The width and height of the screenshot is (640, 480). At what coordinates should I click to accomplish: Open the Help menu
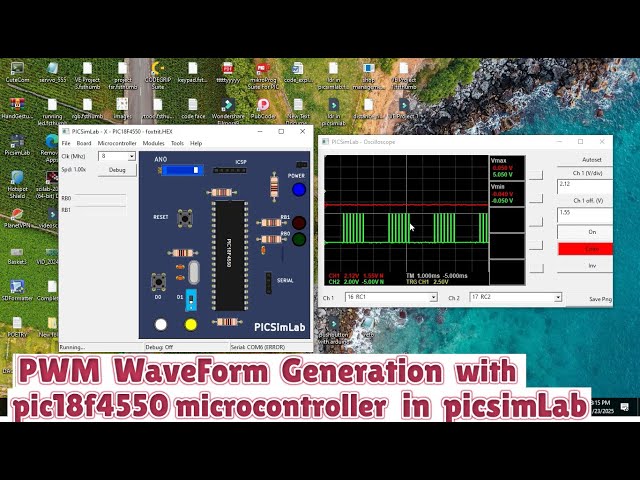pos(196,143)
